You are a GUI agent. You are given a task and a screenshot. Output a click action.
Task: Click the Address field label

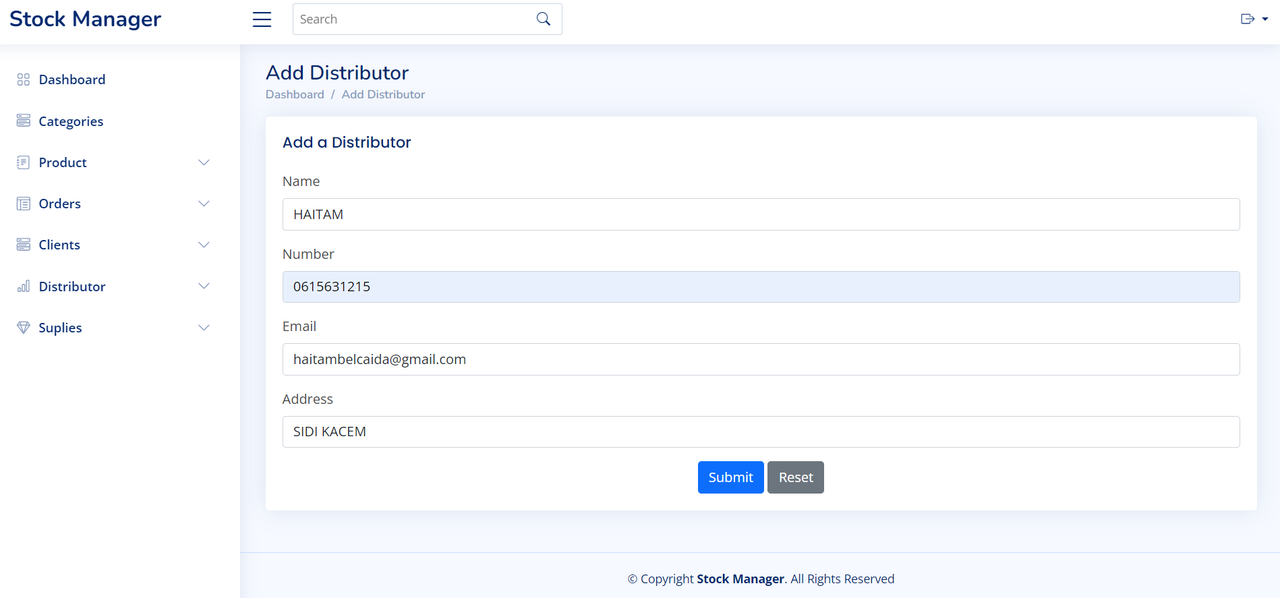[x=307, y=399]
